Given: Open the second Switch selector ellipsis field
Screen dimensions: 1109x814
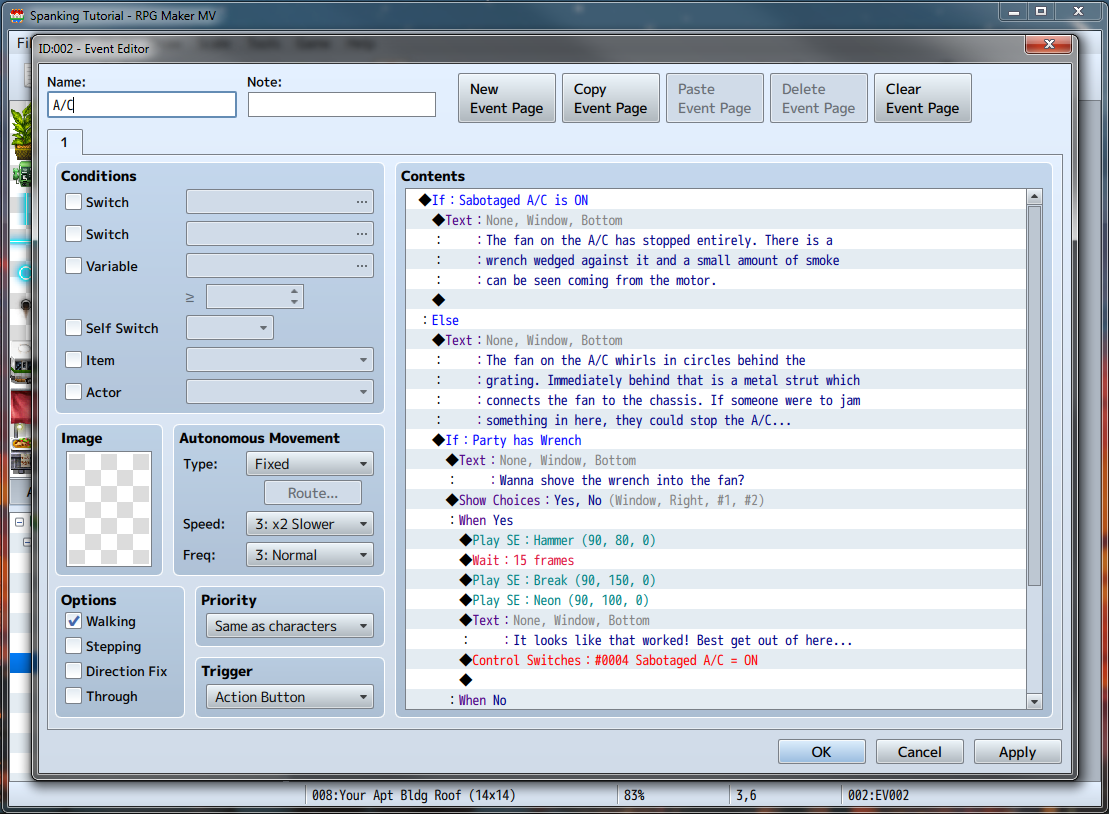Looking at the screenshot, I should point(280,233).
